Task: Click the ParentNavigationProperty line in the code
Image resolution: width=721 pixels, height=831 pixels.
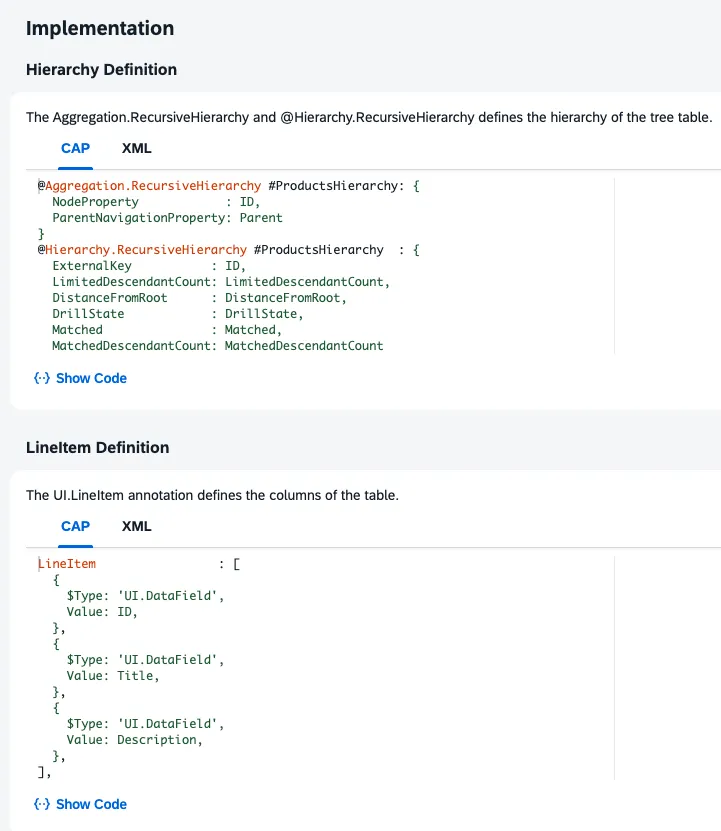Action: 167,218
